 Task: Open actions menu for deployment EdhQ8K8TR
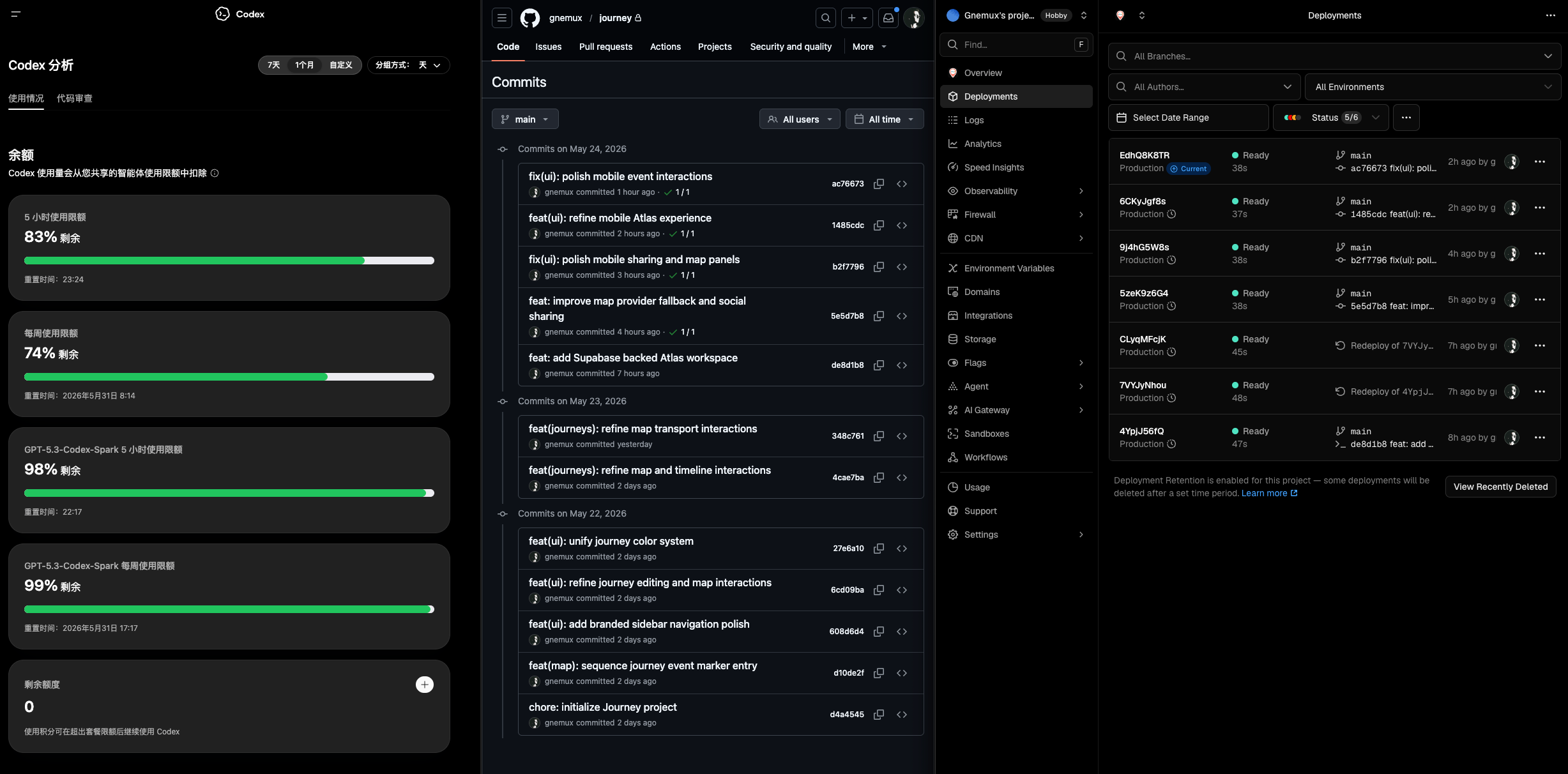[x=1540, y=162]
